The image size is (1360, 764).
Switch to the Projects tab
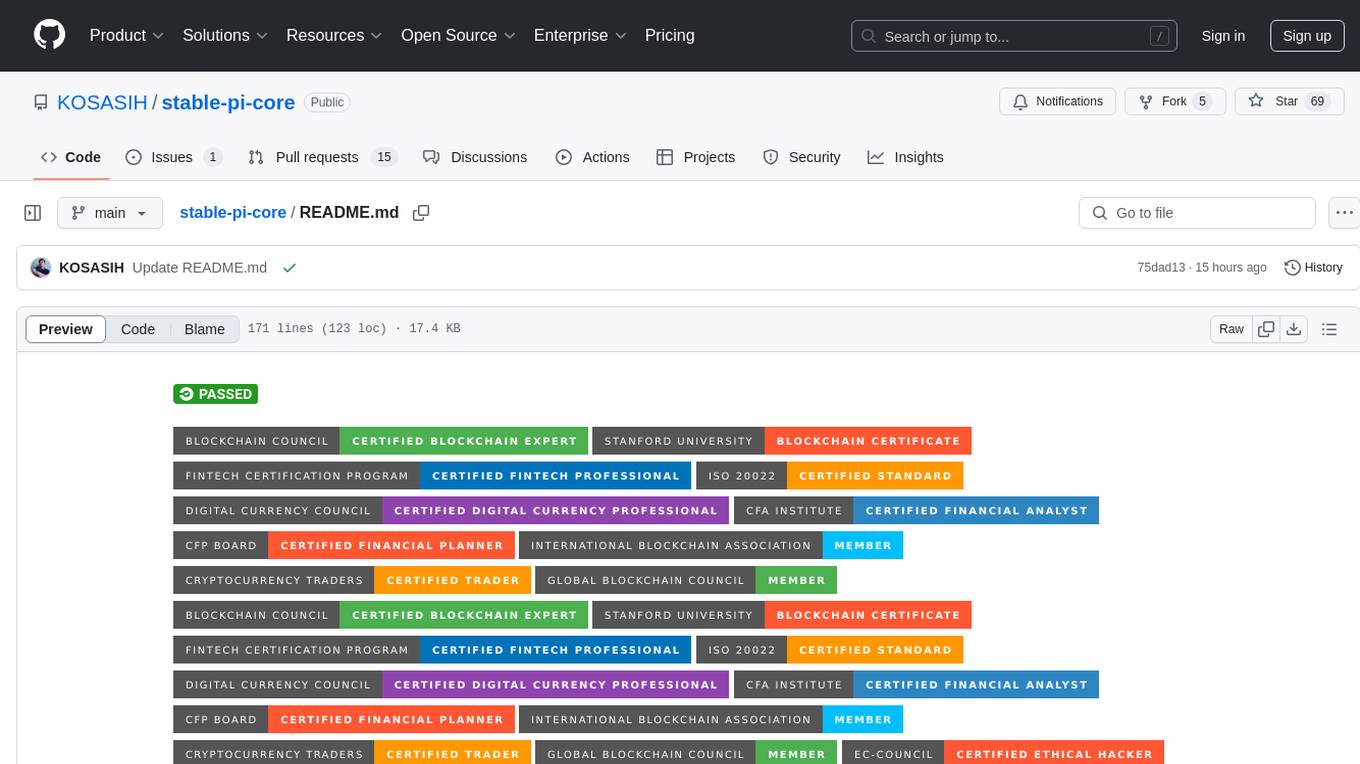(x=696, y=157)
